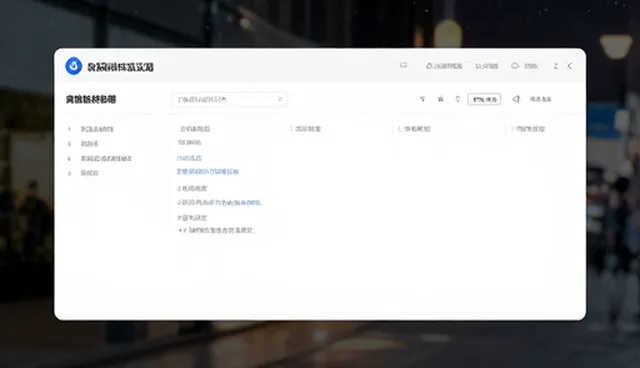The image size is (640, 368).
Task: Click the icon between funnel and bulb icons
Action: [x=440, y=99]
